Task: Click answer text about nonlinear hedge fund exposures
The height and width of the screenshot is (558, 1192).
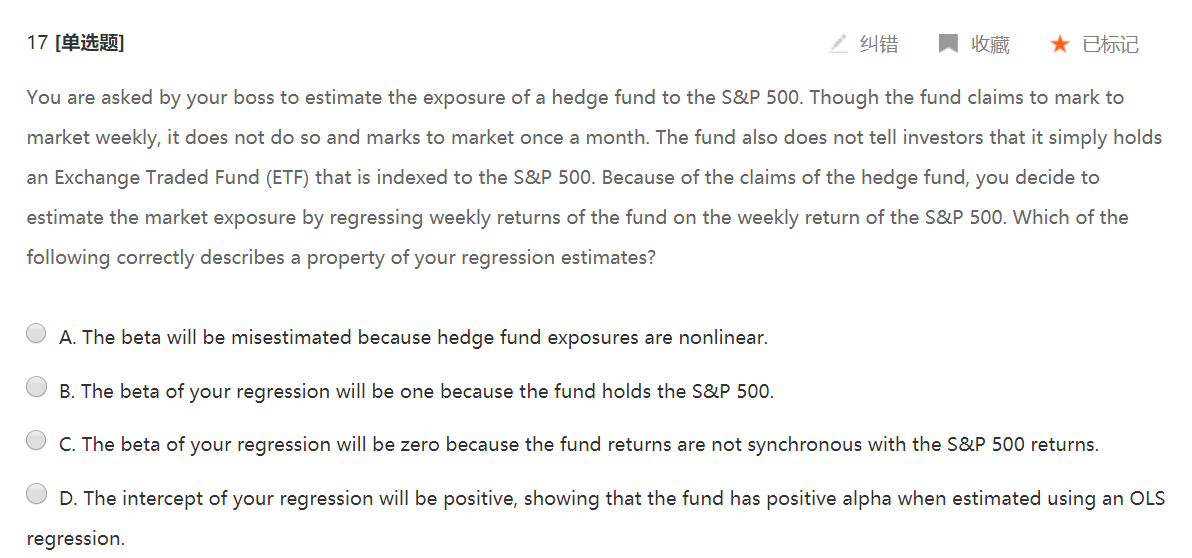Action: click(413, 338)
